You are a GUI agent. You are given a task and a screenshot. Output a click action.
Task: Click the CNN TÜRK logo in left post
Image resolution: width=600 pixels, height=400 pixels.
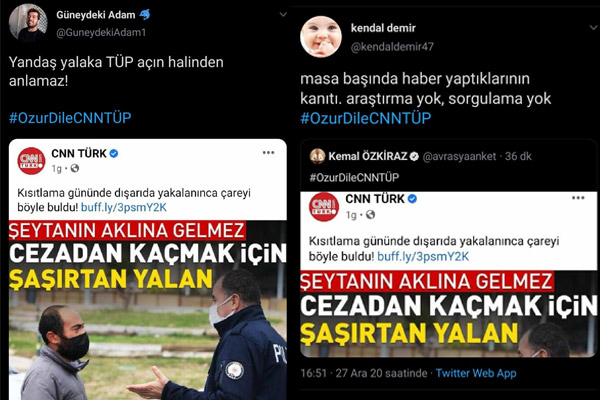pyautogui.click(x=31, y=161)
